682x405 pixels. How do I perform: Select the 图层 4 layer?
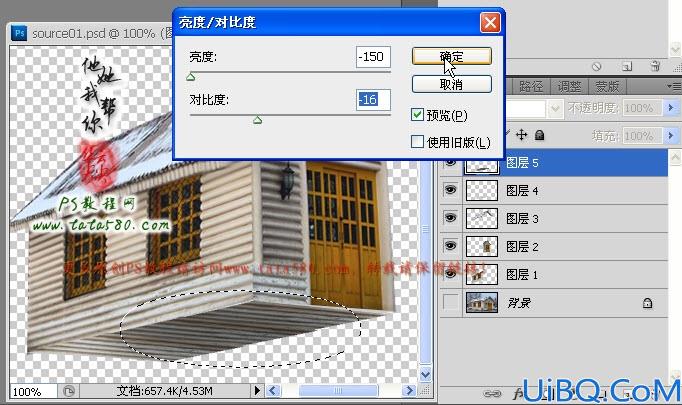(x=554, y=191)
